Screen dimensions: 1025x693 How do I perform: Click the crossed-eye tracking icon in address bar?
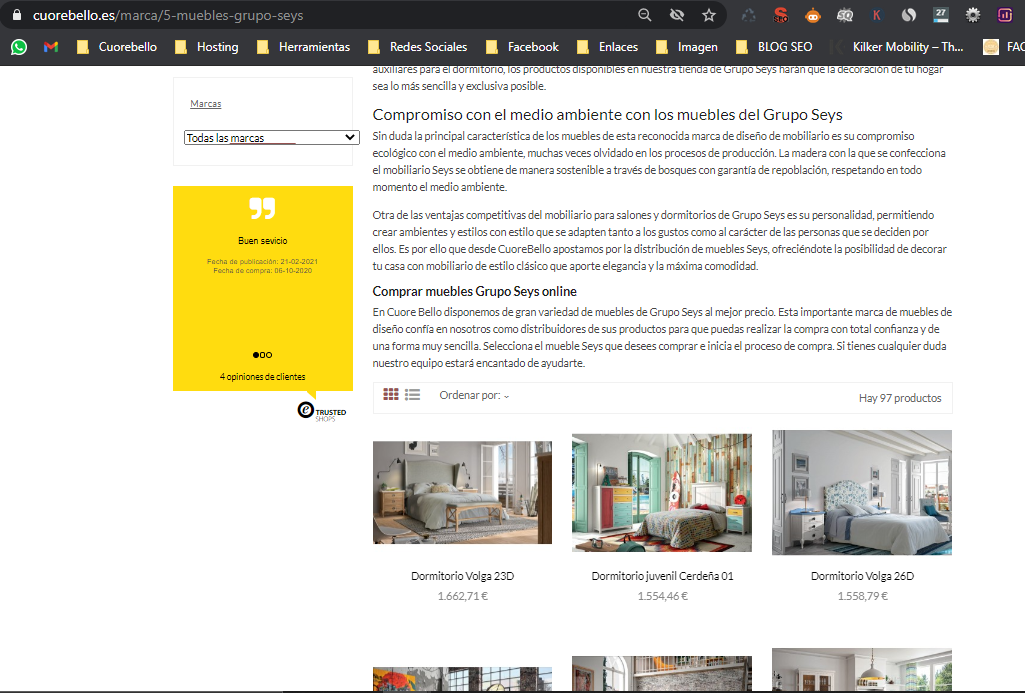click(677, 15)
